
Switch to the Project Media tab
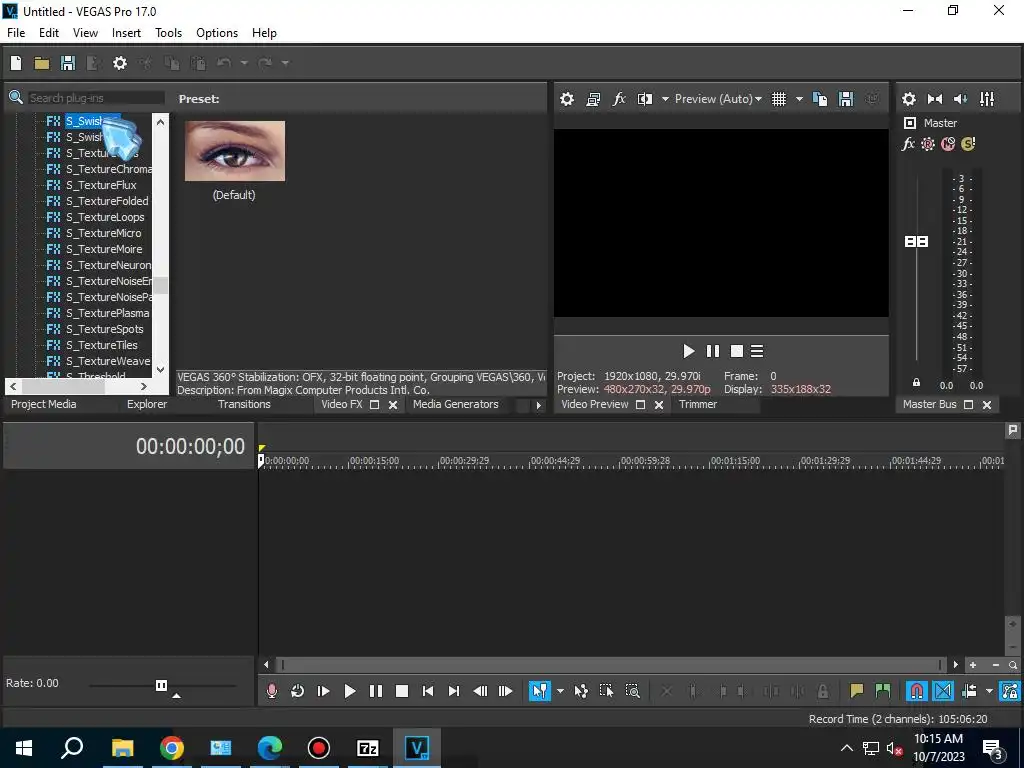point(44,404)
